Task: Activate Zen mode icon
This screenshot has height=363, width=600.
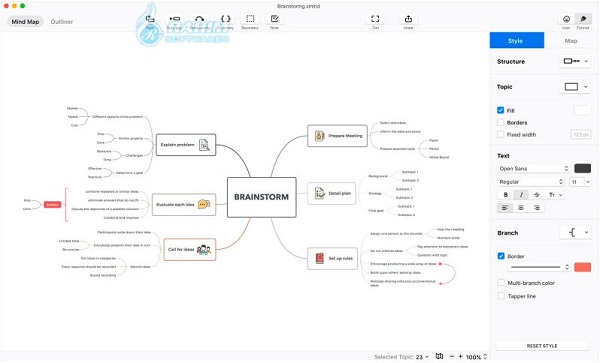Action: [x=375, y=19]
